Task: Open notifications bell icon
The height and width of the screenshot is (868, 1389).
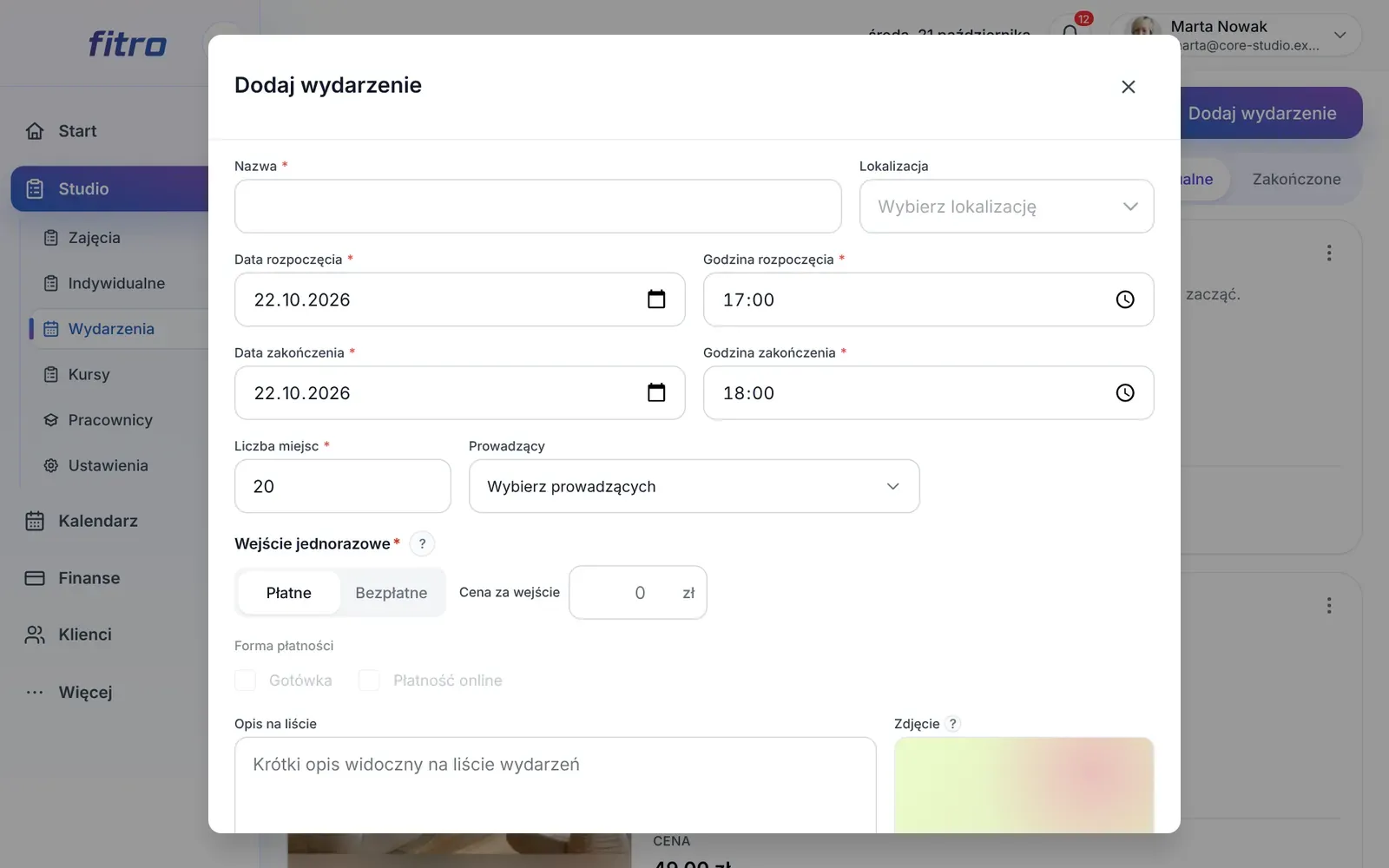Action: pos(1070,33)
